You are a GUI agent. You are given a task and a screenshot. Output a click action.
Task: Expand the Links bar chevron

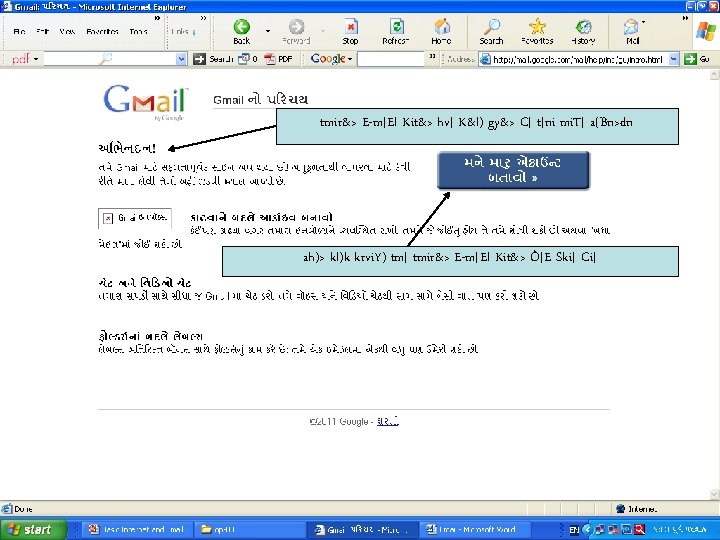(203, 18)
